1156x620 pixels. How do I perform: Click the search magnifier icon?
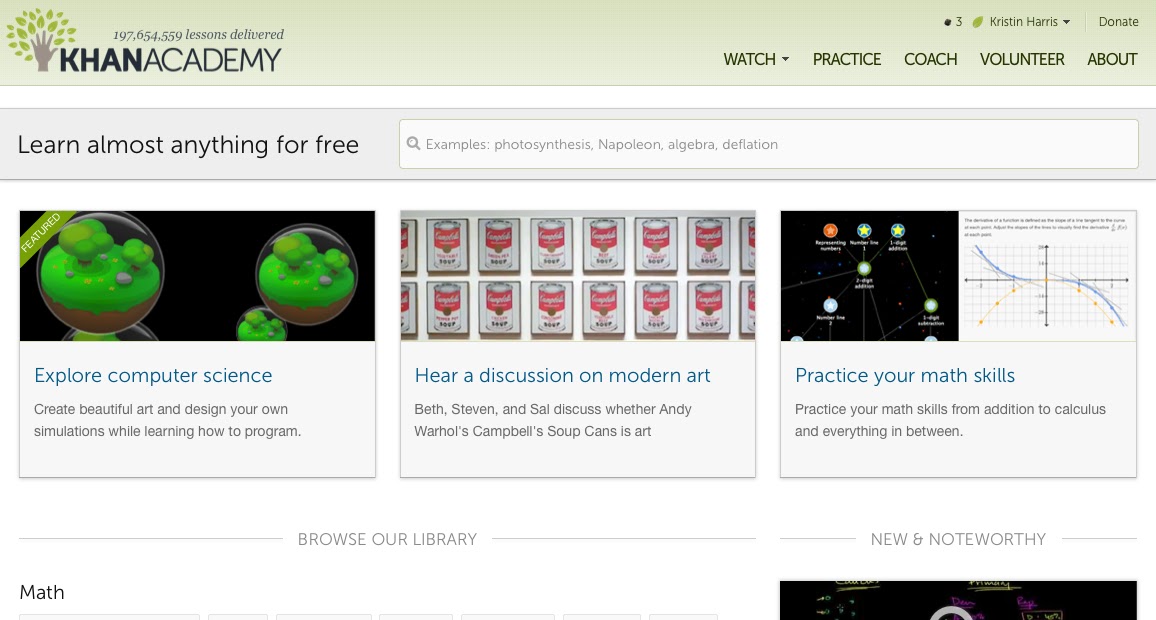(x=414, y=144)
